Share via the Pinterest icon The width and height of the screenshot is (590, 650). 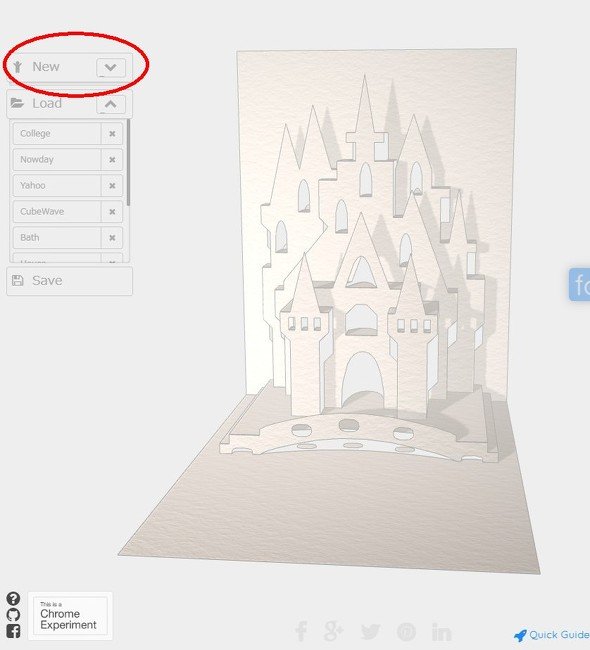click(x=406, y=632)
